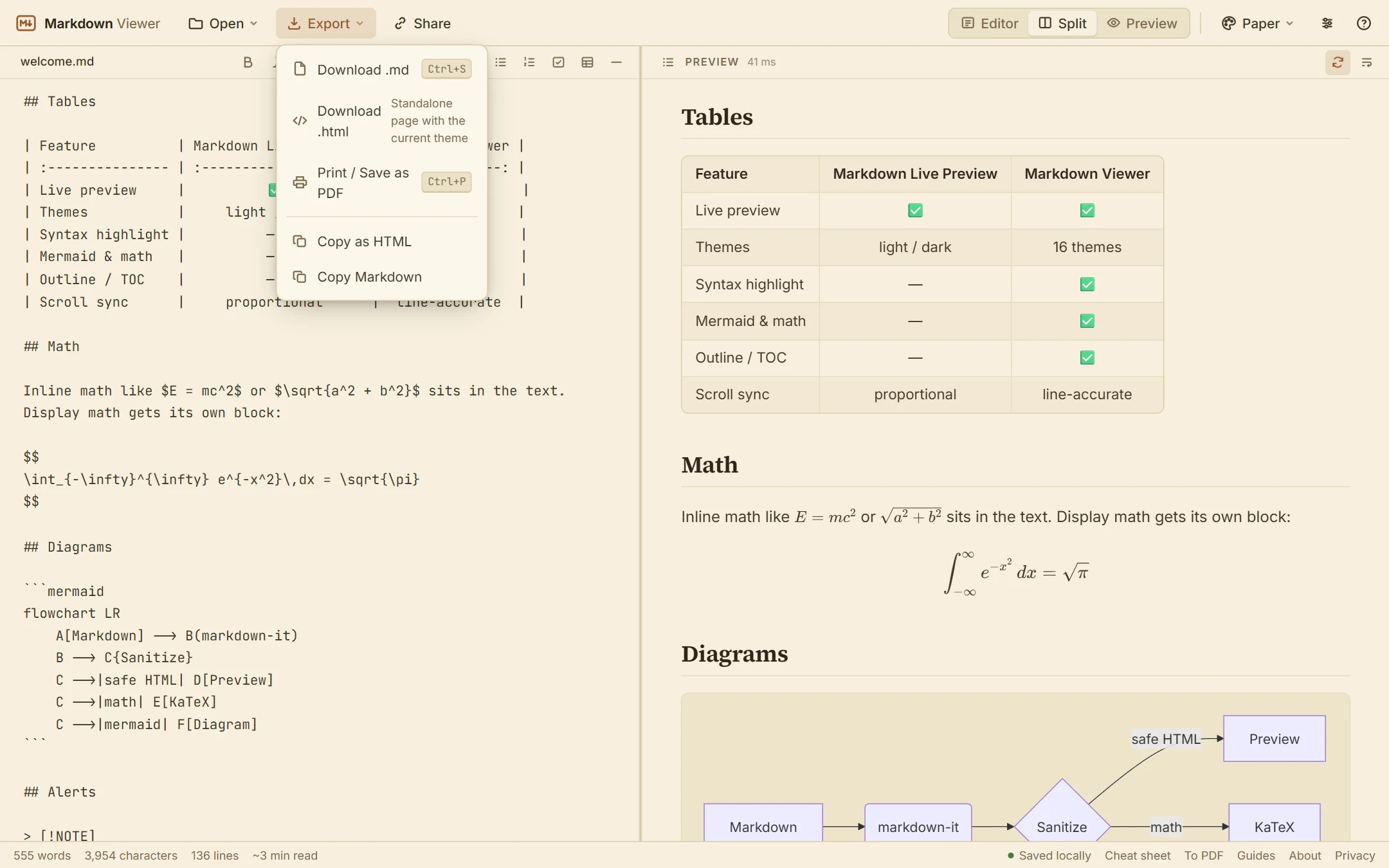Open the Cheat sheet link in the footer
The image size is (1389, 868).
pos(1138,855)
